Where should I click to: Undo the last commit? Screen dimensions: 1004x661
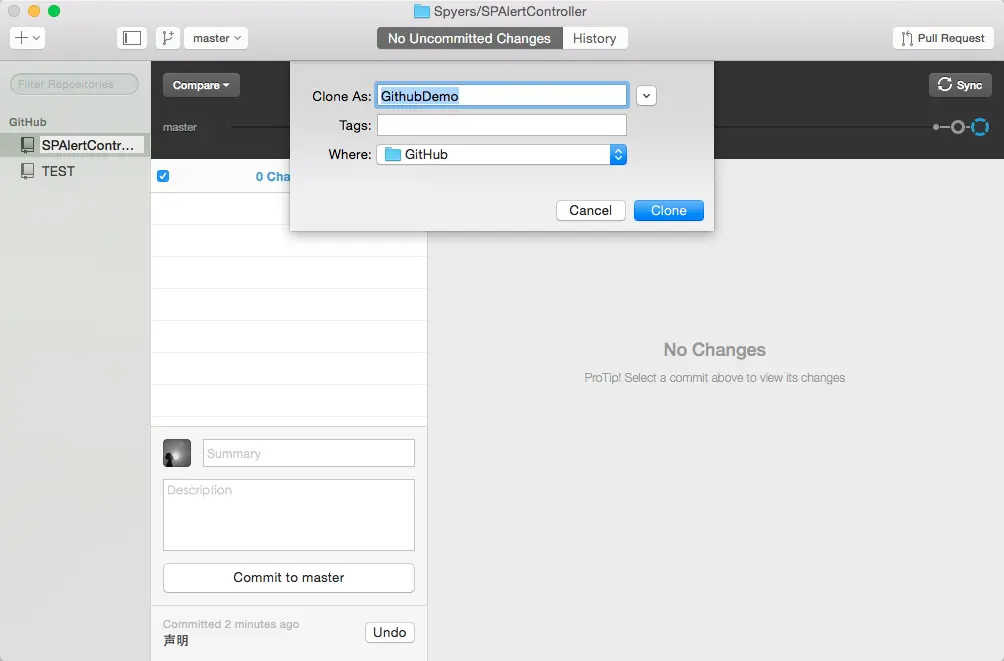(389, 632)
